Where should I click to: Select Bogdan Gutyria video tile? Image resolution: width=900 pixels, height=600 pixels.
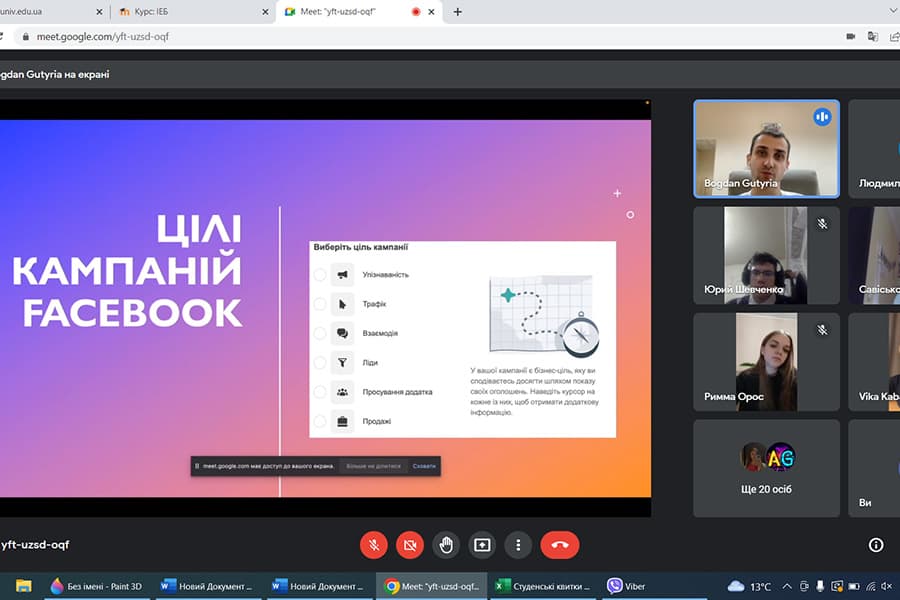coord(766,149)
